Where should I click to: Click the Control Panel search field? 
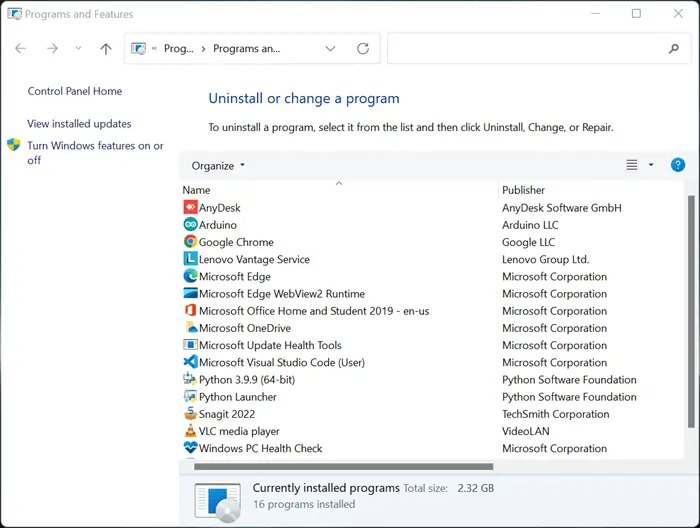539,48
